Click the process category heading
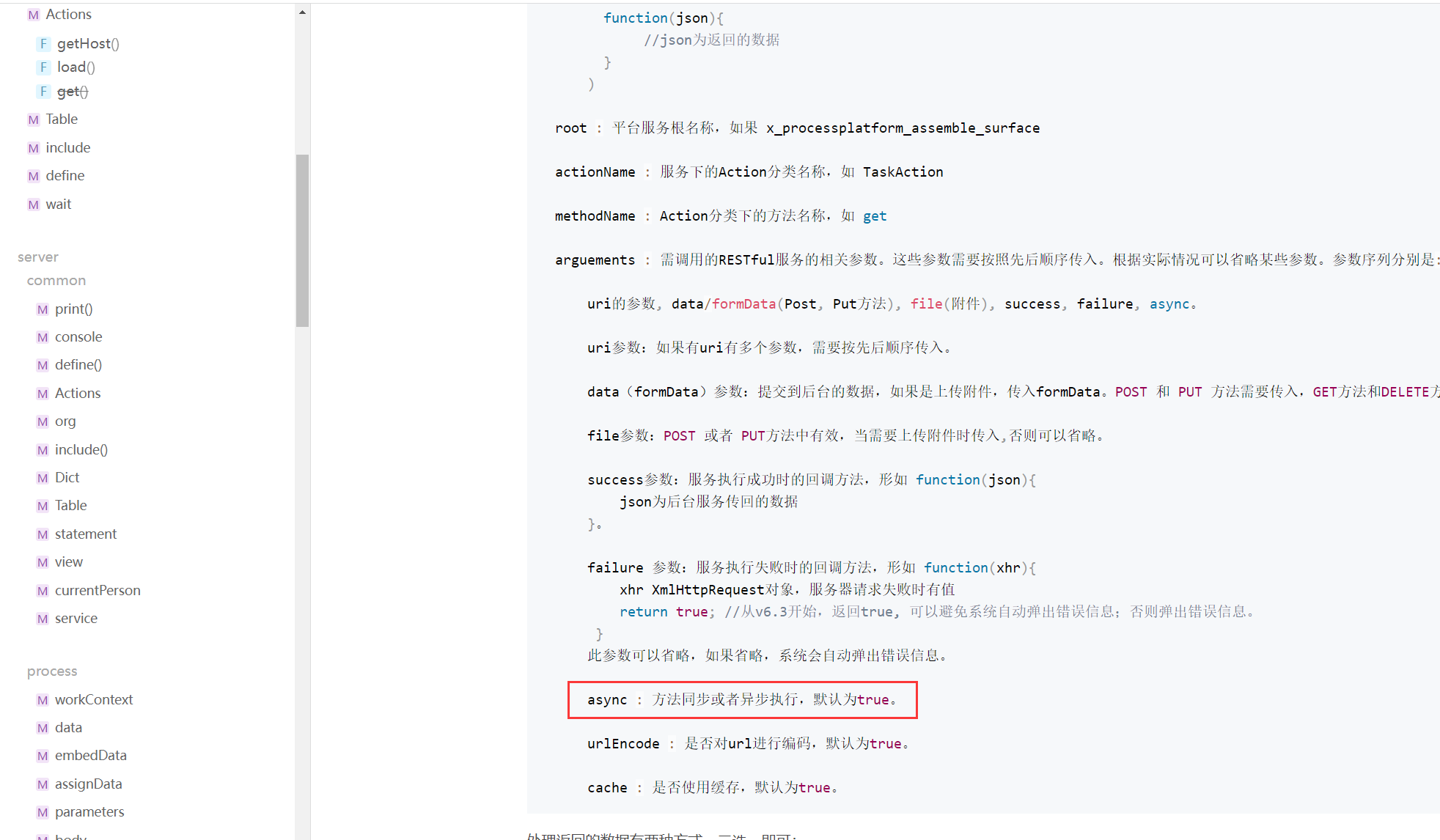The height and width of the screenshot is (840, 1440). pos(52,671)
